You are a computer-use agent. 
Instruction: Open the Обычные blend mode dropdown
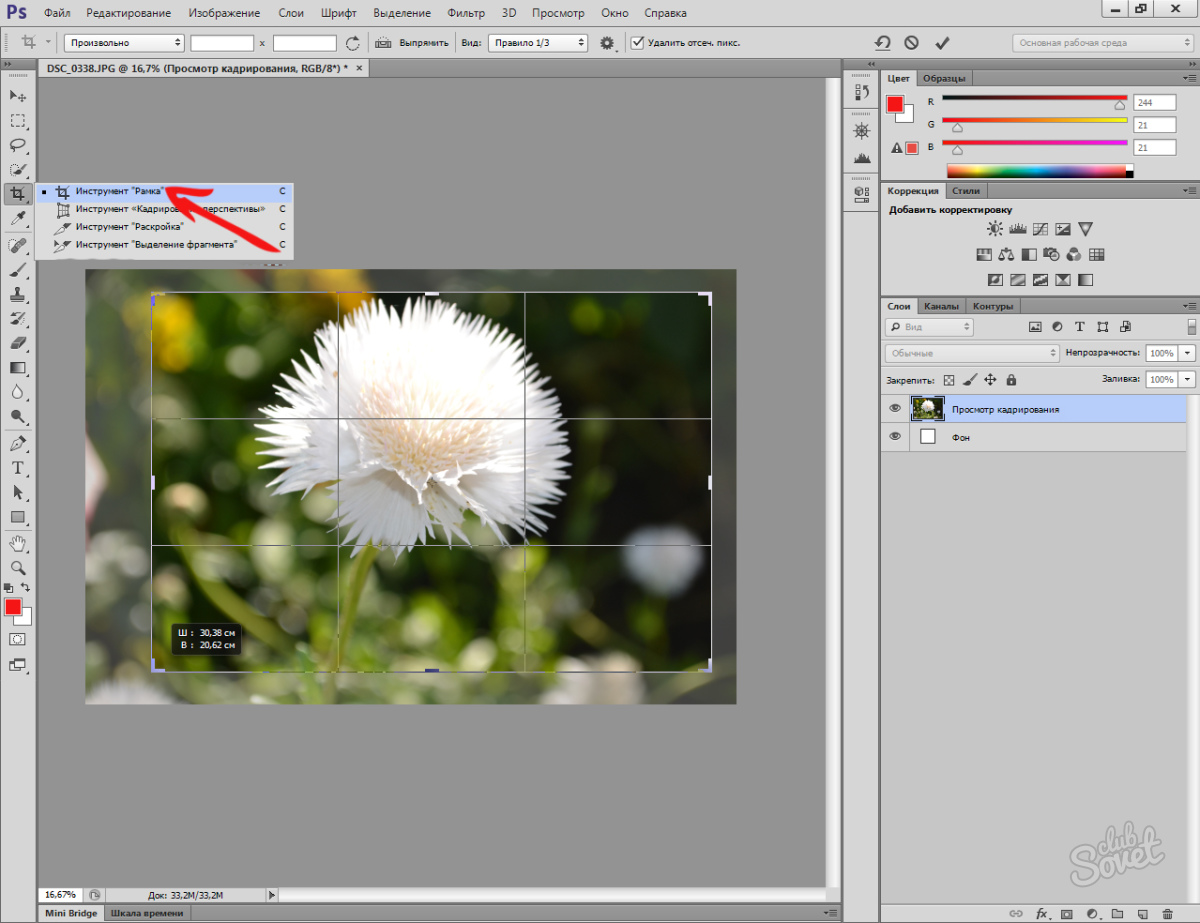click(972, 353)
